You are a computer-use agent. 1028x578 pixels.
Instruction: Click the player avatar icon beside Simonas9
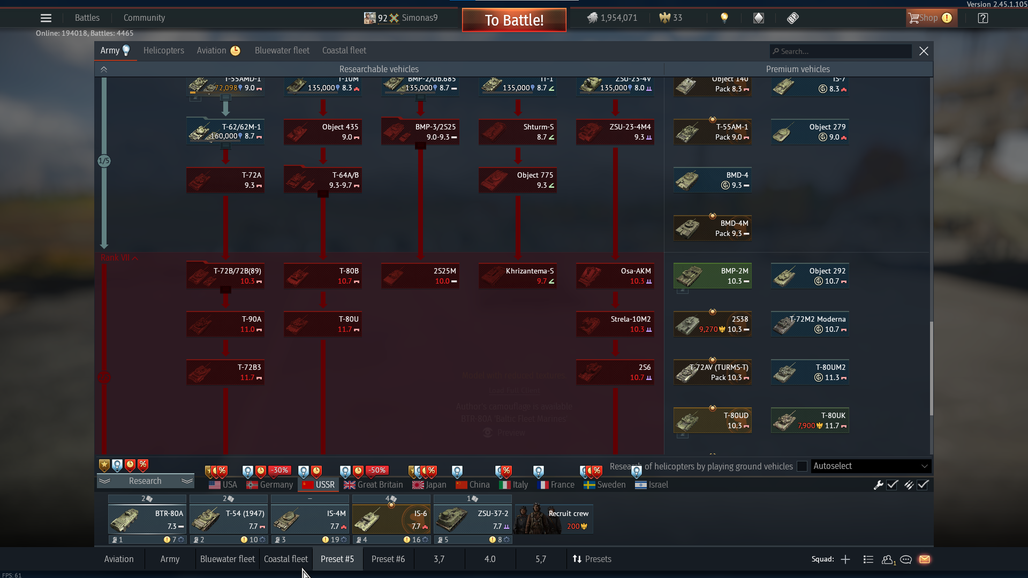pos(370,18)
